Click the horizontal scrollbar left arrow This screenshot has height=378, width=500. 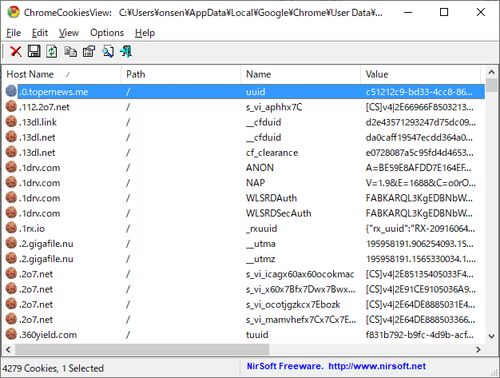tap(8, 349)
